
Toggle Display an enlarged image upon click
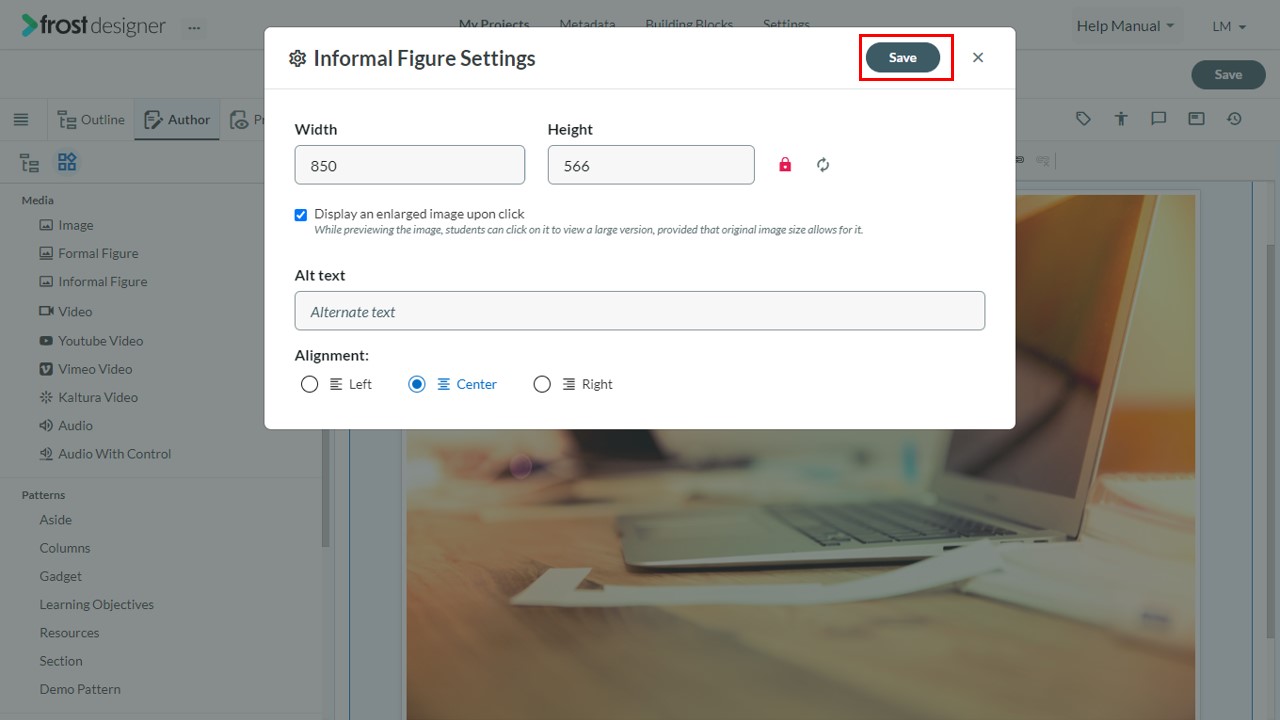tap(301, 215)
